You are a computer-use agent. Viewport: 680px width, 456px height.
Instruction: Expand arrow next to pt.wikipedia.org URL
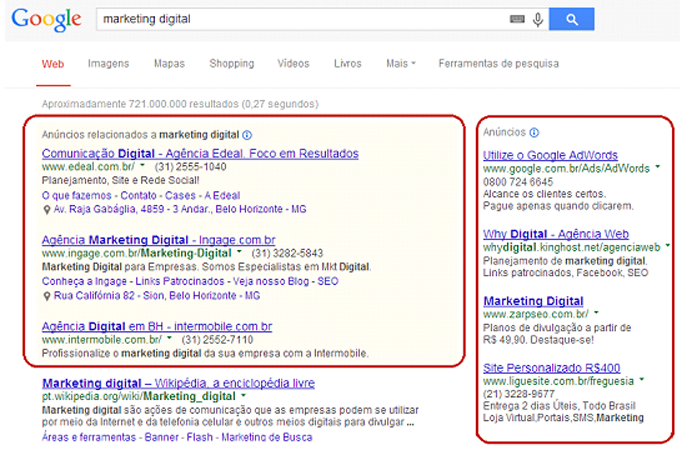[243, 395]
